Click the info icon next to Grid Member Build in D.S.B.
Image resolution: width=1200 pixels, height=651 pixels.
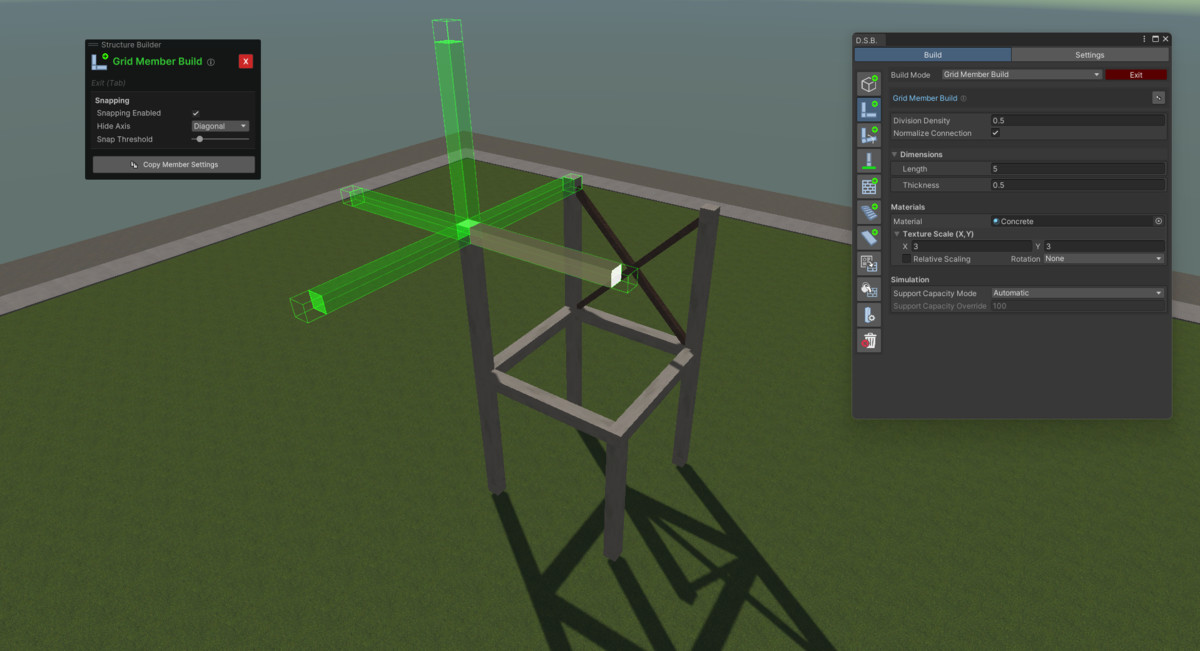pos(964,99)
